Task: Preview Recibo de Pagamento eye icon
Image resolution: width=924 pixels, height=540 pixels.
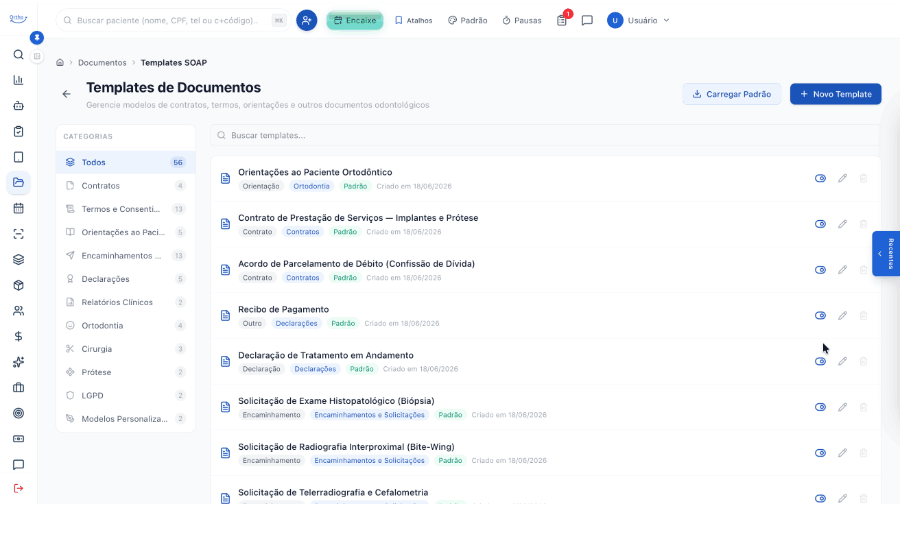Action: pyautogui.click(x=820, y=315)
